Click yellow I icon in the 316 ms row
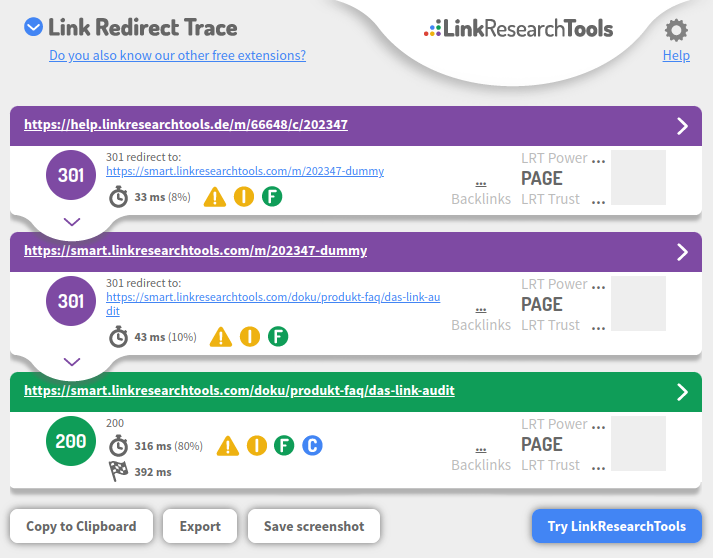 [x=257, y=446]
